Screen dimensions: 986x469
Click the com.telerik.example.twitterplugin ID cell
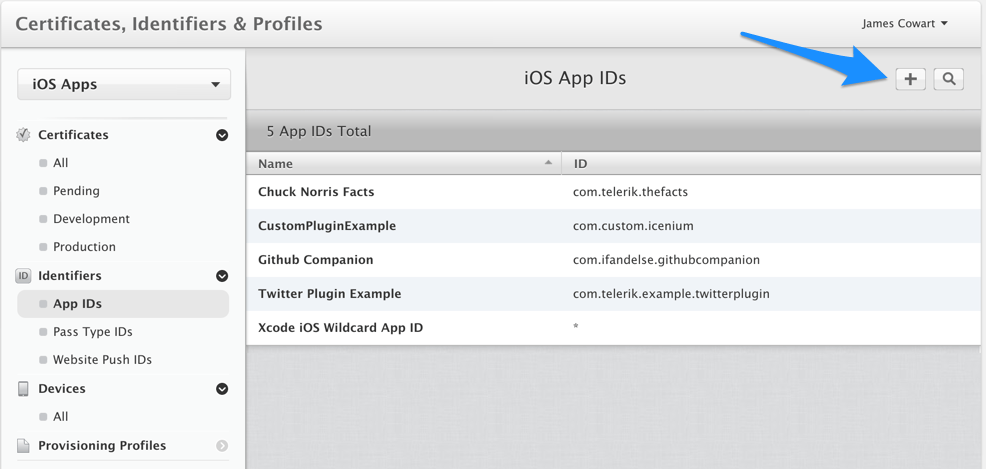[x=671, y=294]
